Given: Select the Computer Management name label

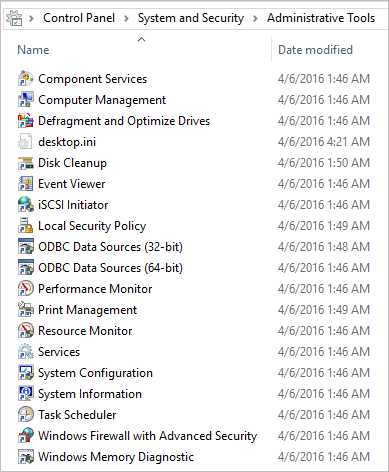Looking at the screenshot, I should [x=102, y=100].
